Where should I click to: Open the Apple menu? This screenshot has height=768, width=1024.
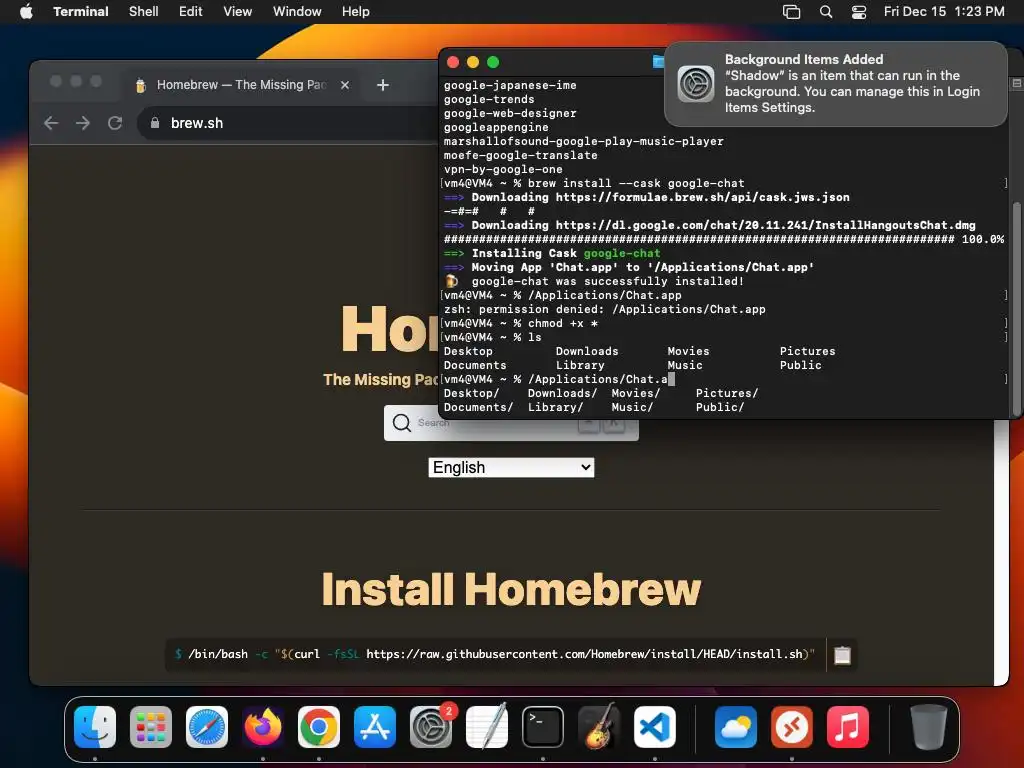[26, 11]
